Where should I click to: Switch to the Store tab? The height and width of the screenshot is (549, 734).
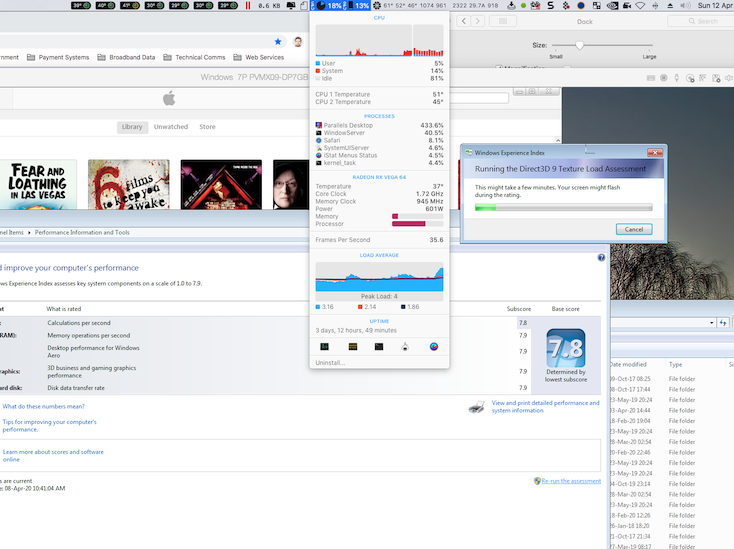pos(207,127)
